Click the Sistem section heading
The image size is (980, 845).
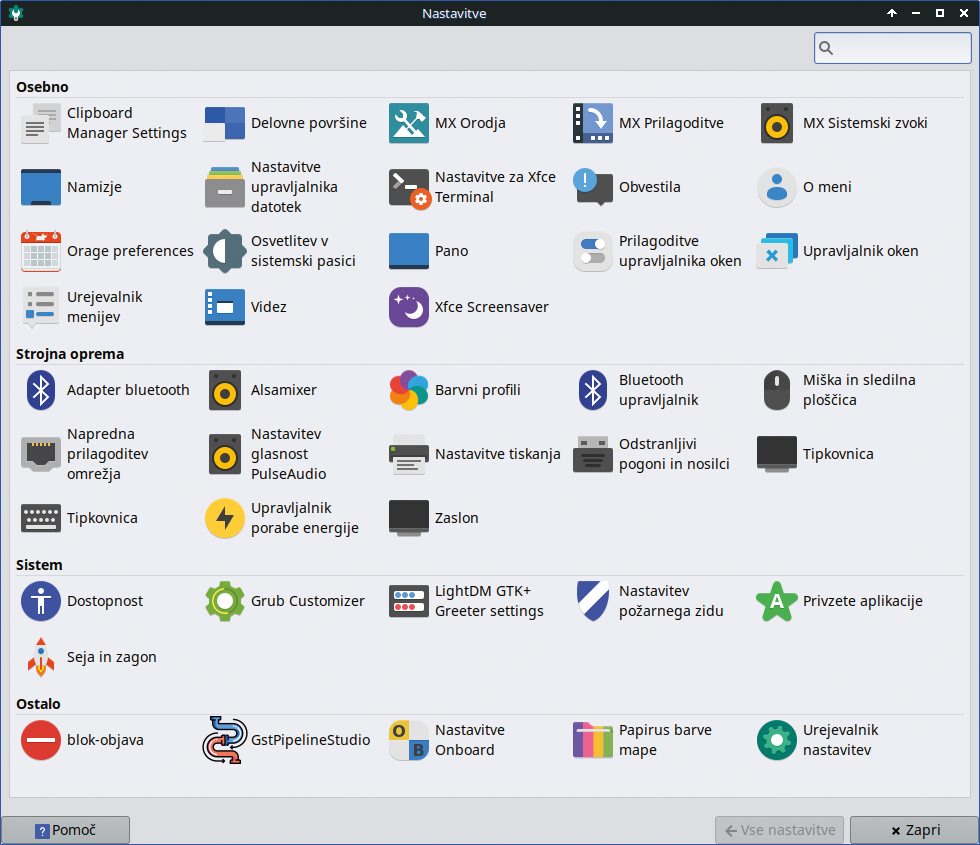click(39, 565)
